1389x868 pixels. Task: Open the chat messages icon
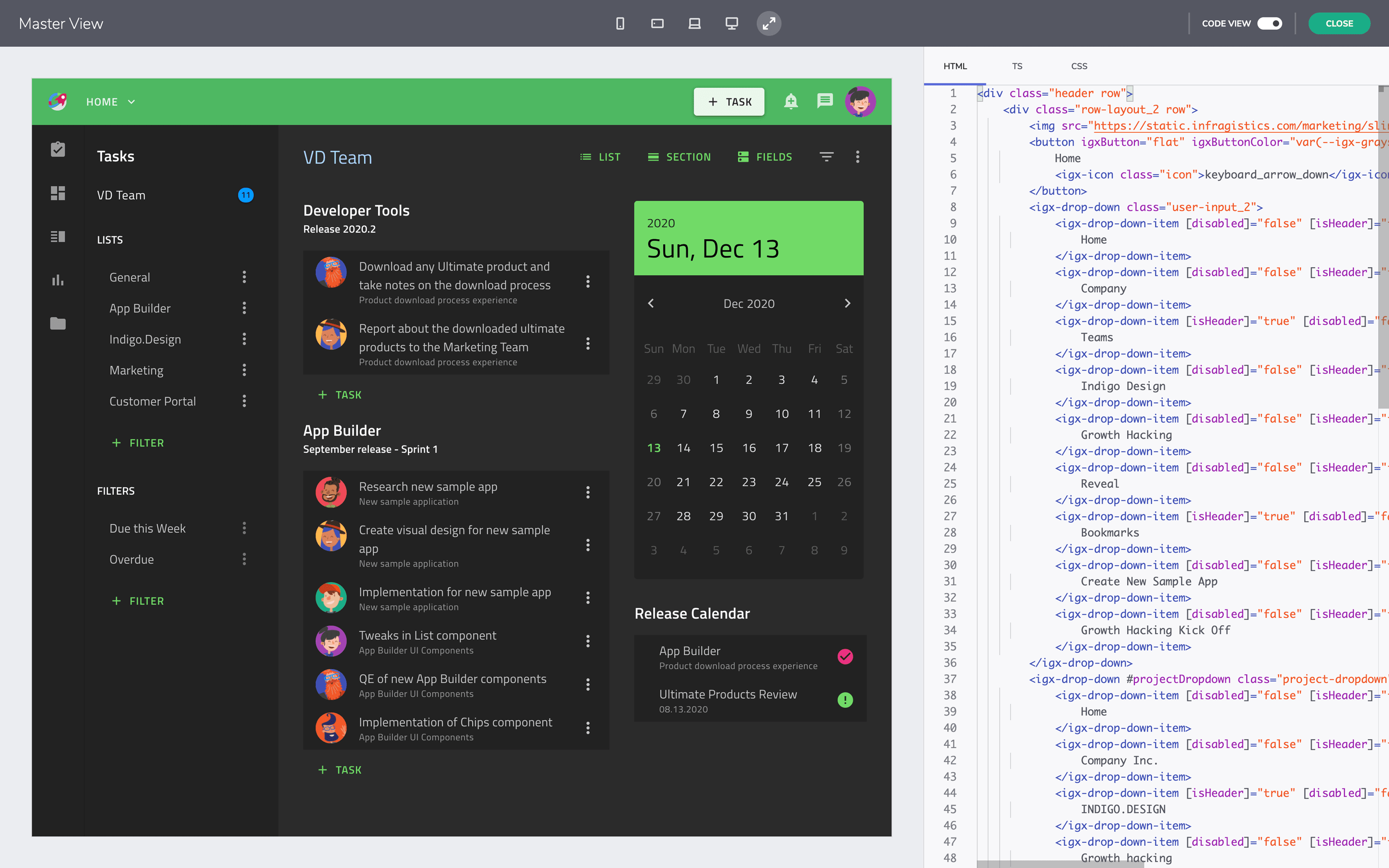point(825,102)
